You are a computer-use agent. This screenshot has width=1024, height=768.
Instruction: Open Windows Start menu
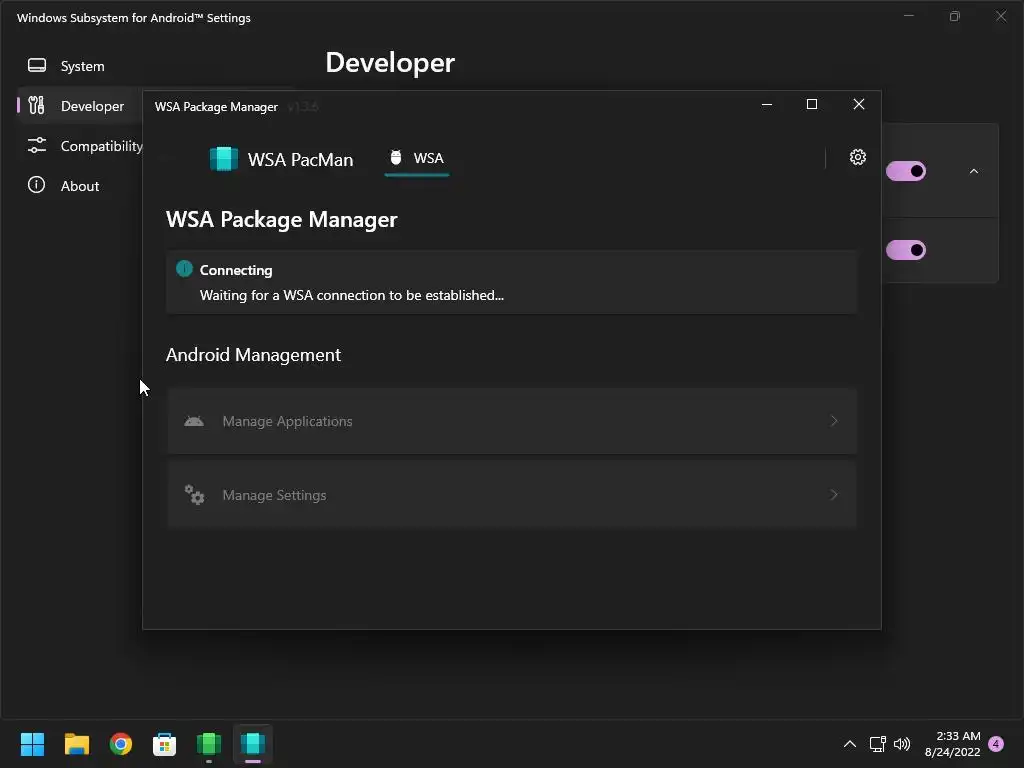pos(33,744)
